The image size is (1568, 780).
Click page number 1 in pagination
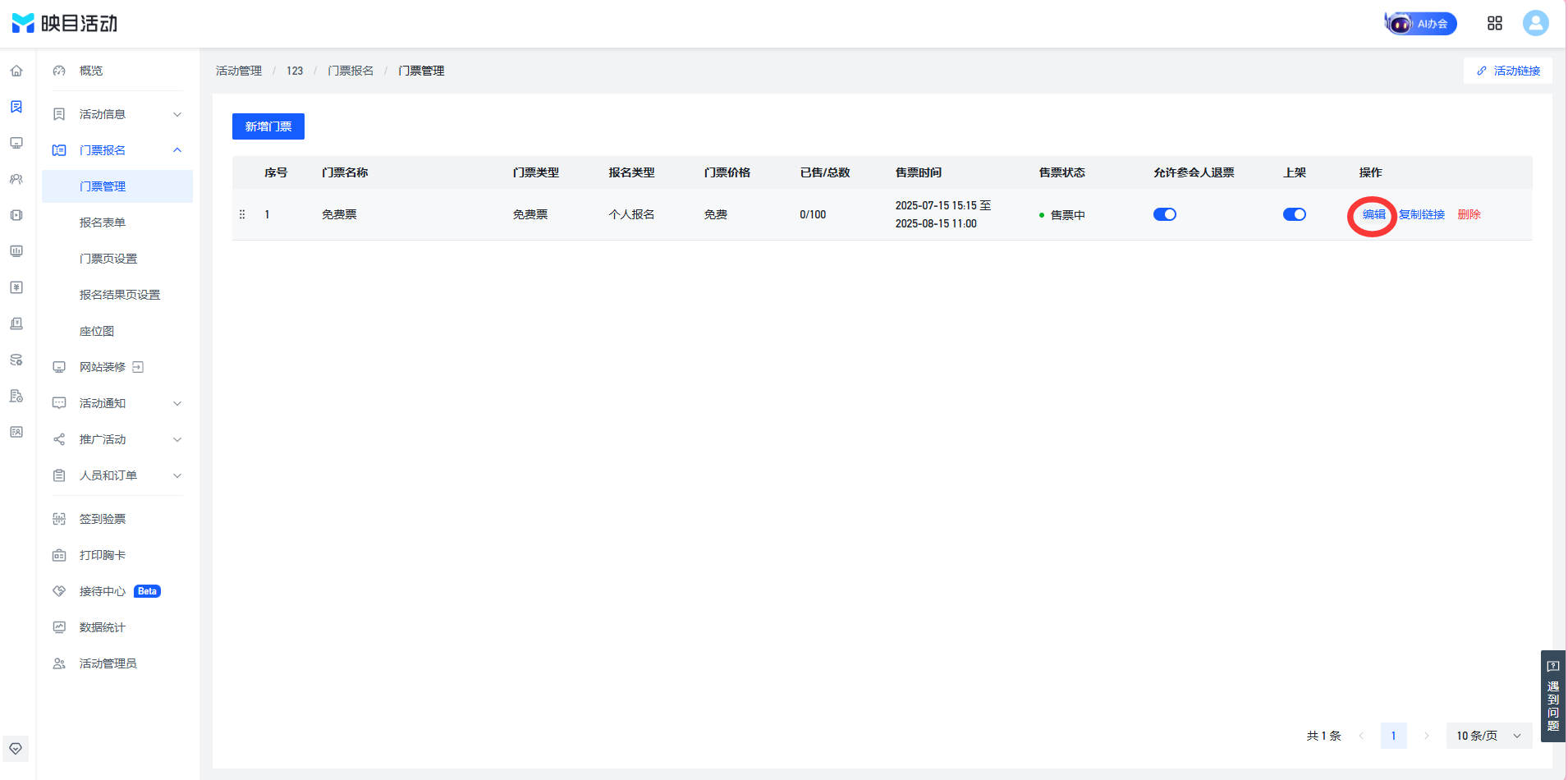coord(1393,736)
